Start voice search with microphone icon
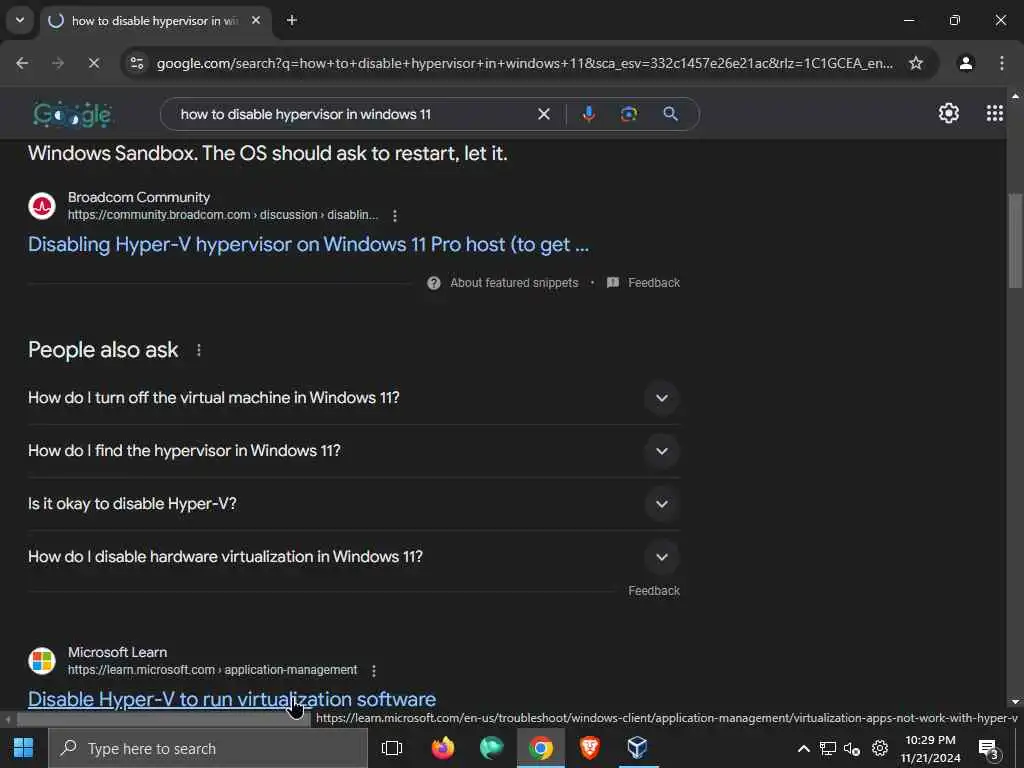The width and height of the screenshot is (1024, 768). point(588,114)
